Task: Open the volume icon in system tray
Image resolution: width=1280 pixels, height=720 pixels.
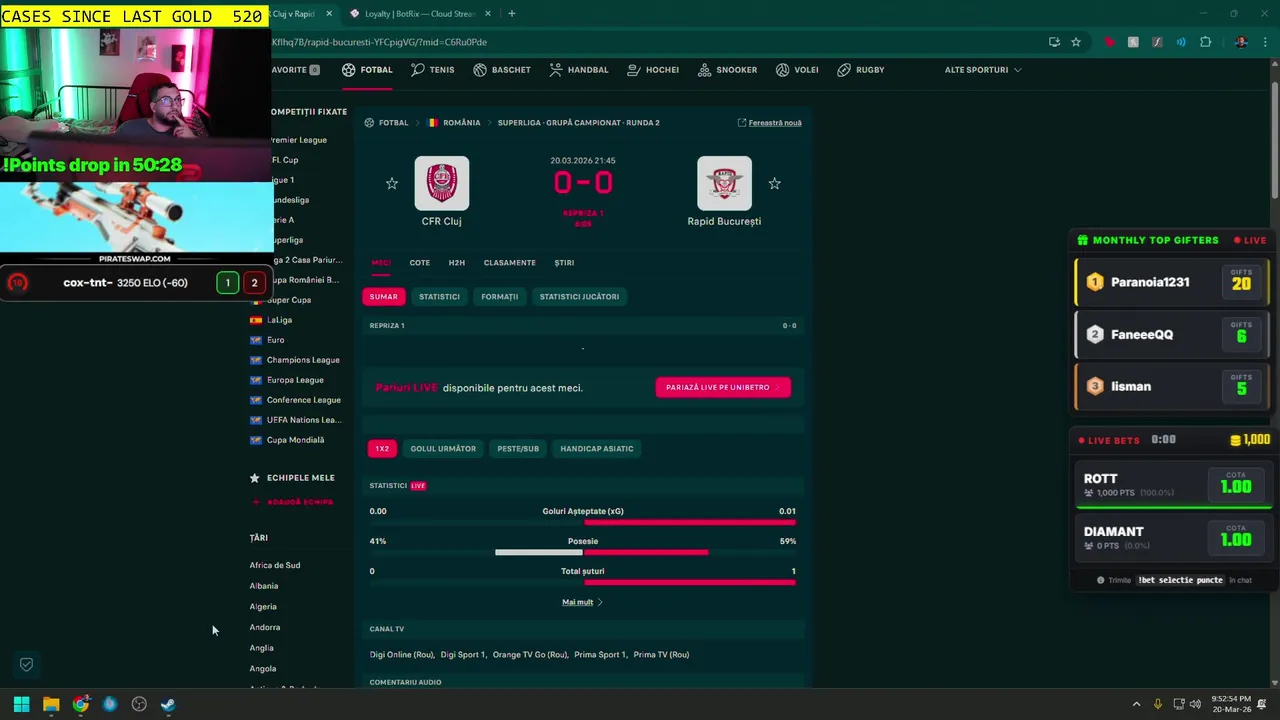Action: pyautogui.click(x=1195, y=705)
